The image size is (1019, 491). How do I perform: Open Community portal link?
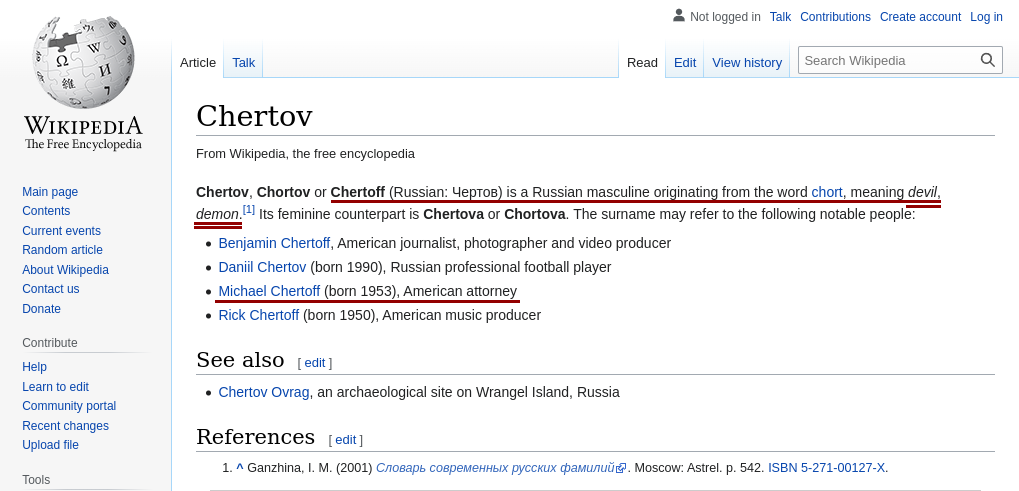point(69,406)
